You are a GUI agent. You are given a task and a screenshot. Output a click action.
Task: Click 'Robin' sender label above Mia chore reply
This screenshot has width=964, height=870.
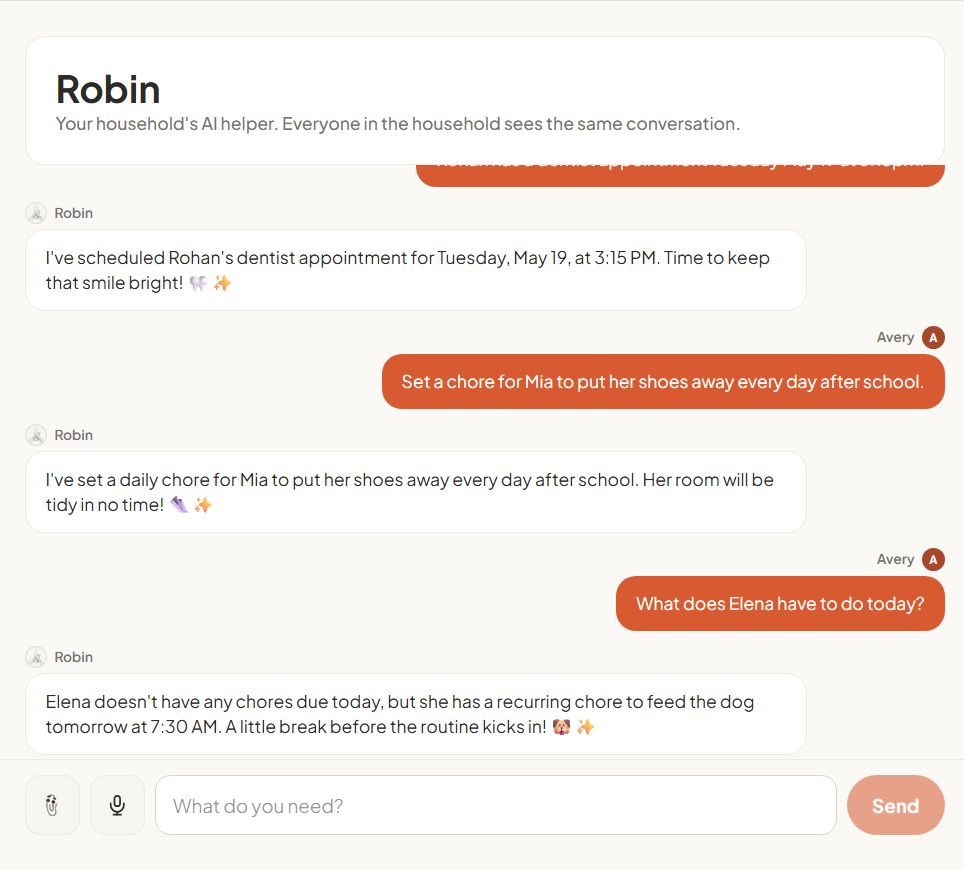click(74, 435)
